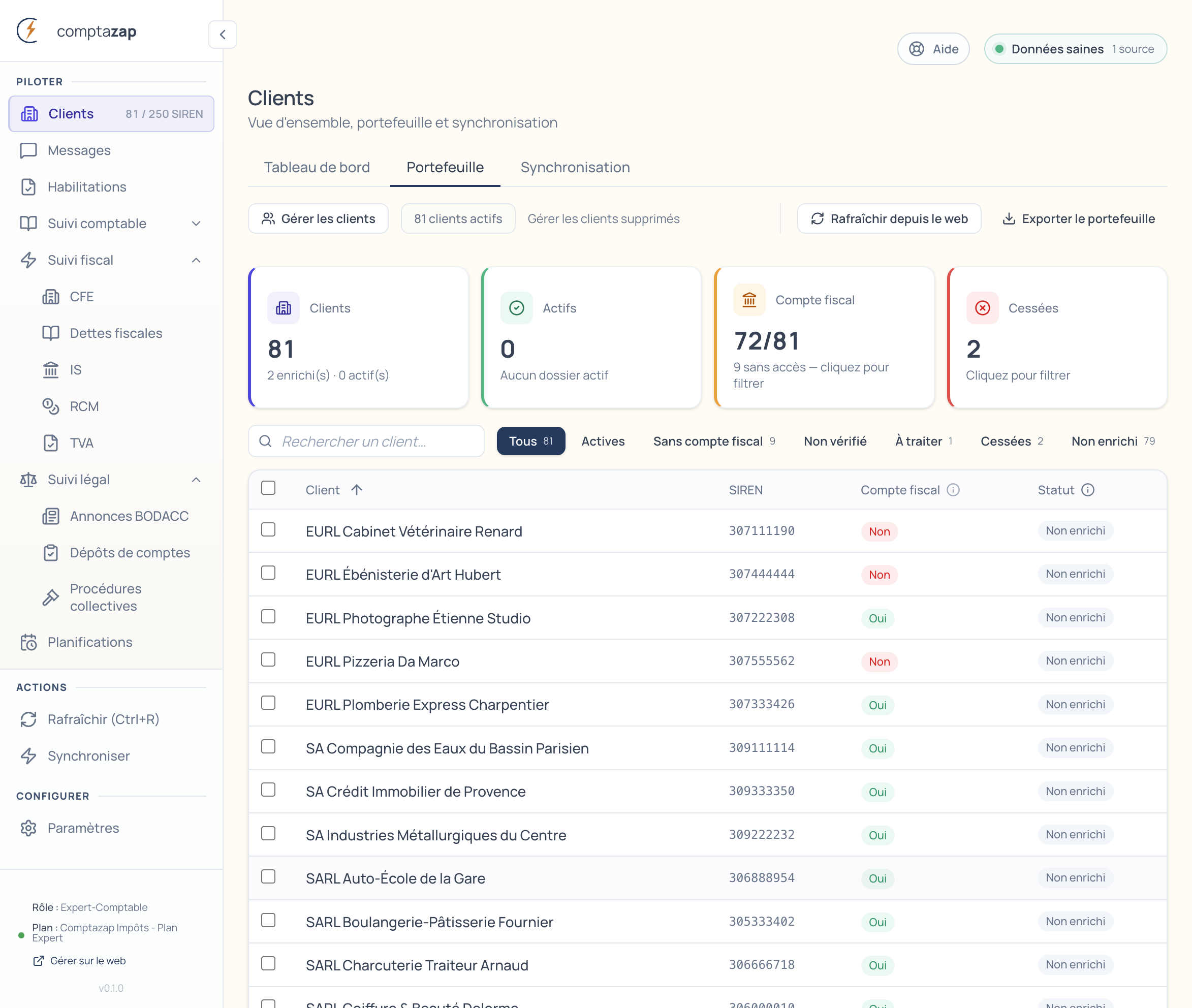
Task: Show all clients with the Tous filter
Action: [531, 441]
